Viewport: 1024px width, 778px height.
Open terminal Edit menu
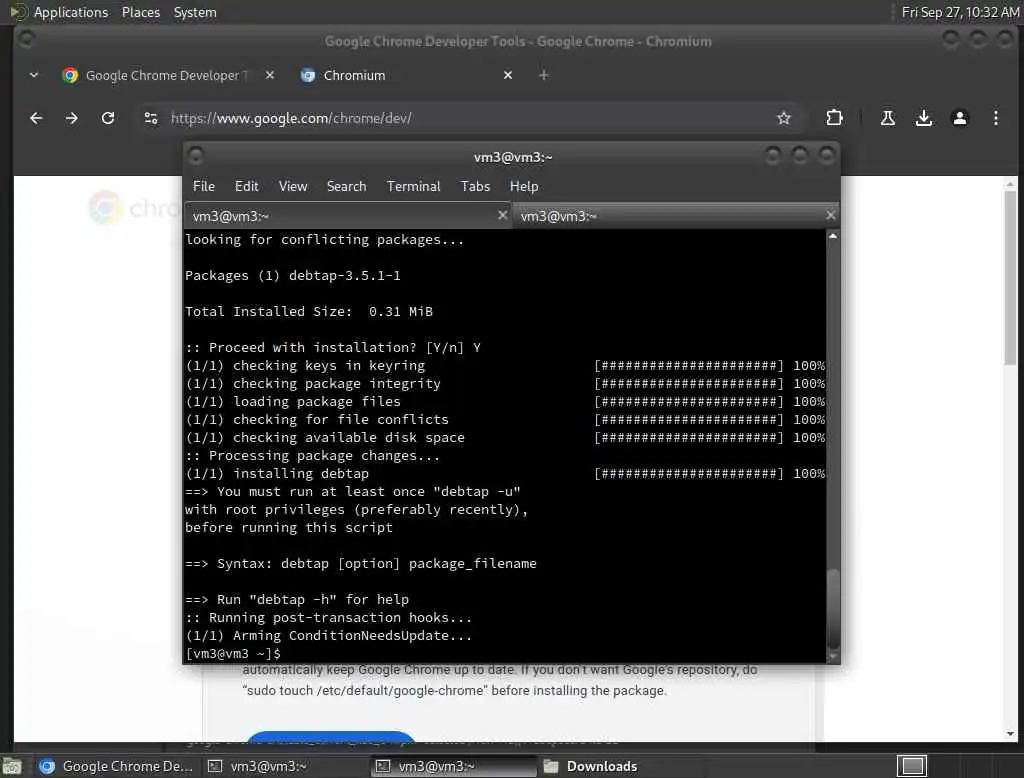(246, 186)
